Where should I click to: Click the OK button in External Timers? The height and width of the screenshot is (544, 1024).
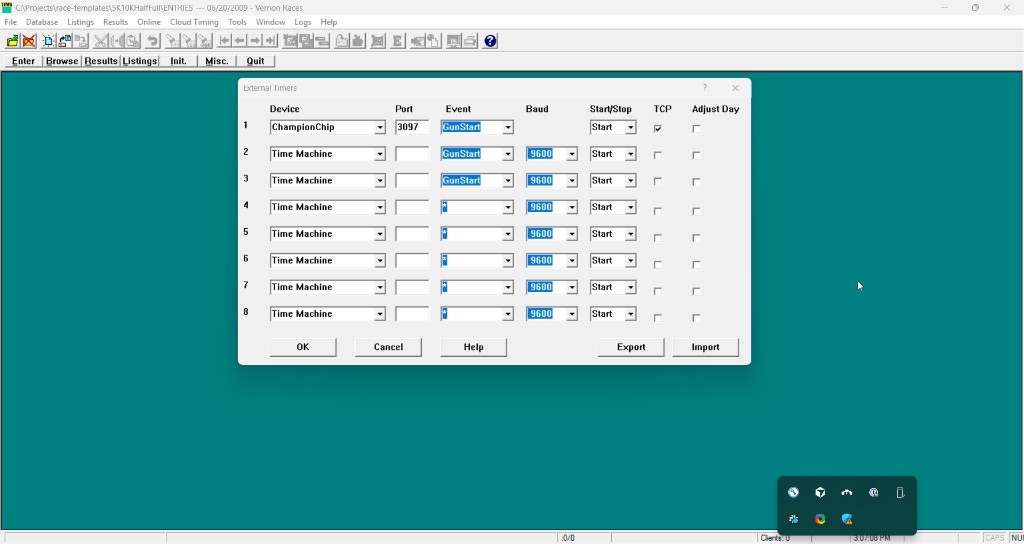[x=303, y=347]
